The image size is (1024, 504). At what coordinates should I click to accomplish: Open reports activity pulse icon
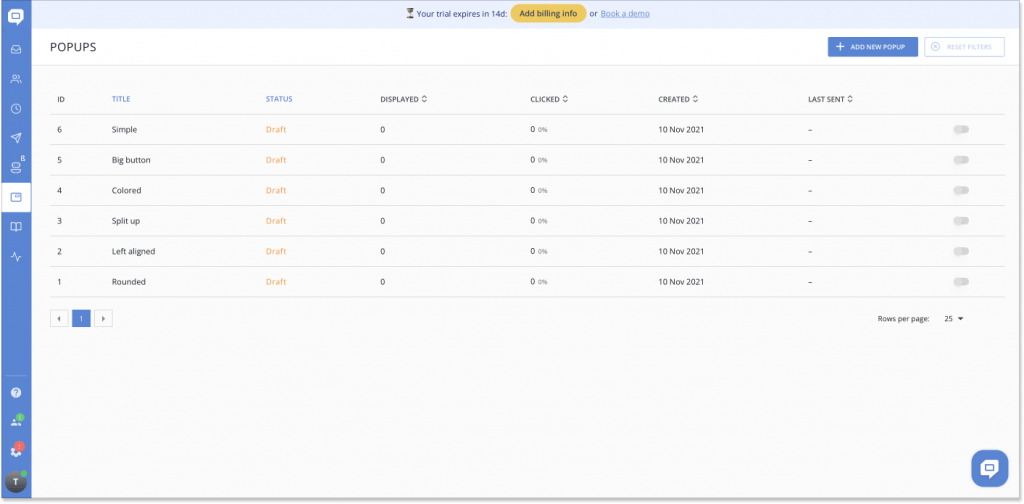(16, 257)
